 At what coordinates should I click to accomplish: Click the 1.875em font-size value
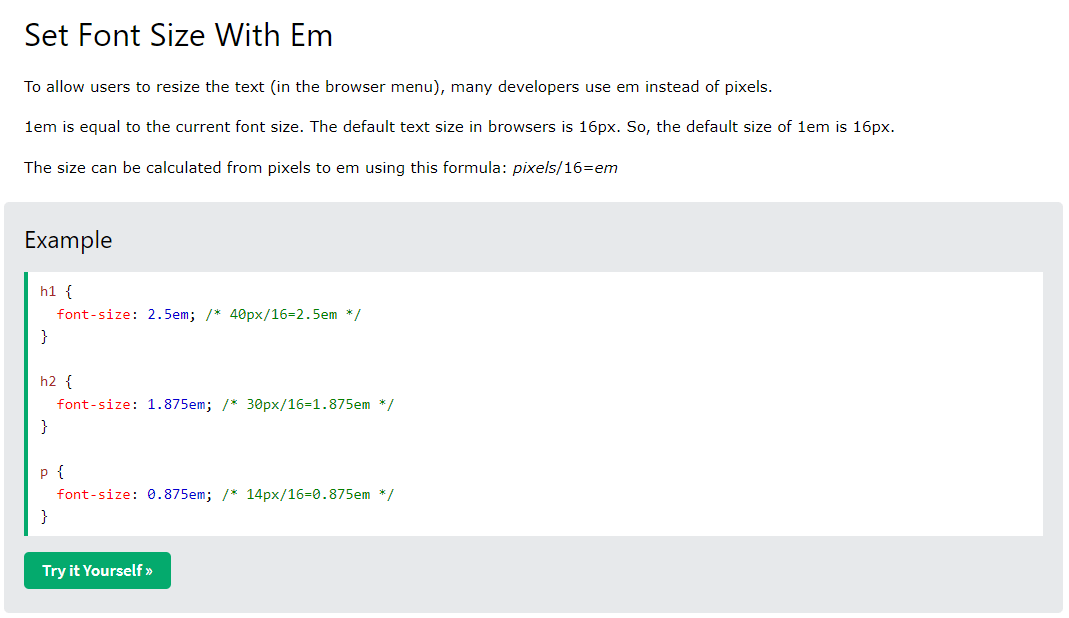click(176, 404)
